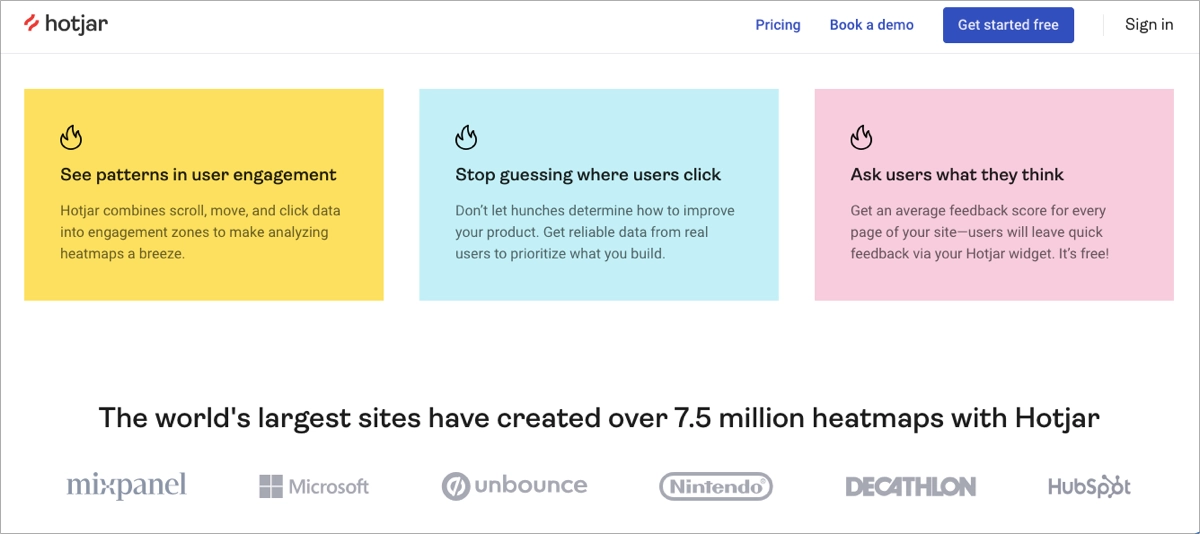Click the Decathlon logo
Image resolution: width=1200 pixels, height=534 pixels.
tap(910, 487)
